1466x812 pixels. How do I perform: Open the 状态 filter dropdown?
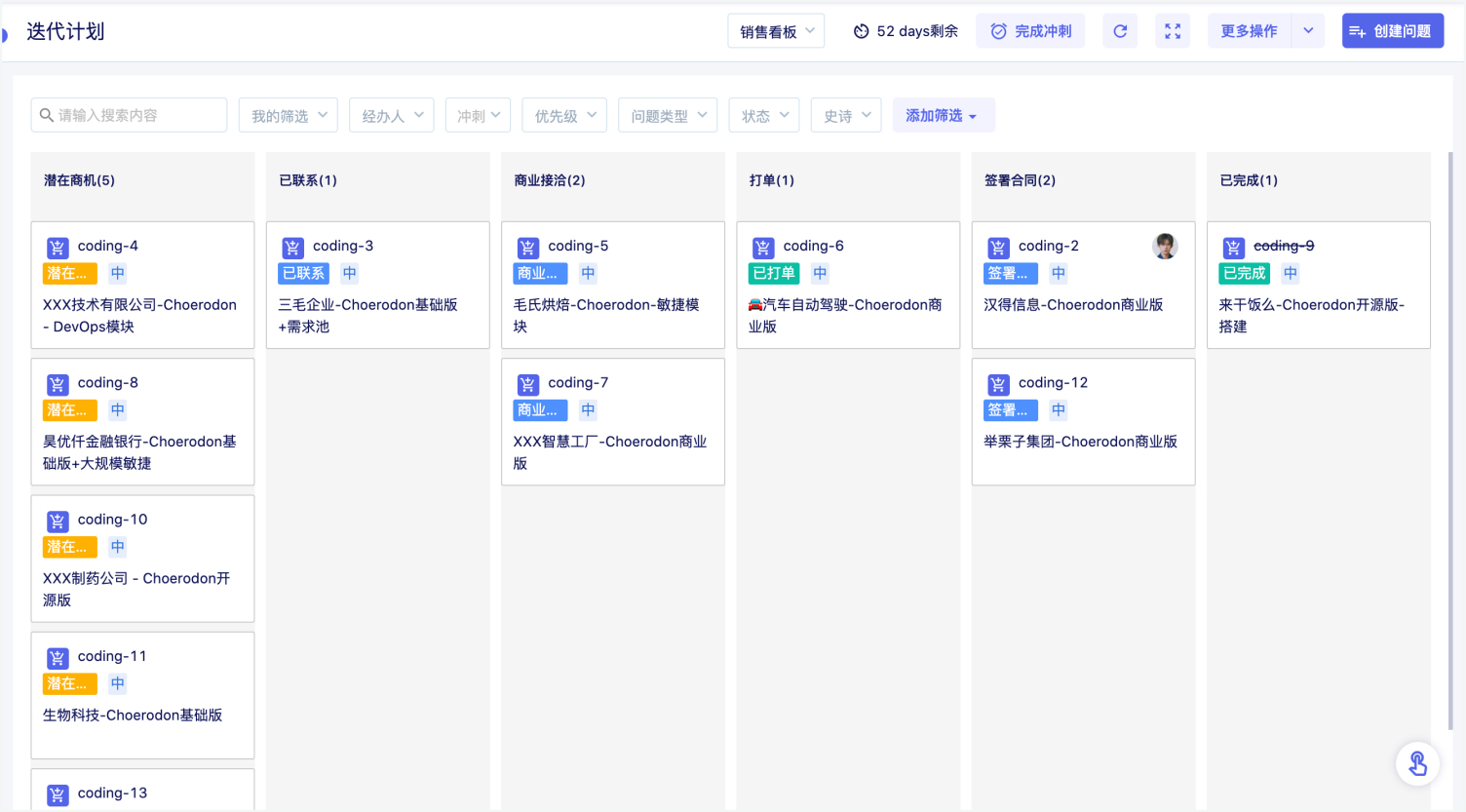click(x=764, y=115)
